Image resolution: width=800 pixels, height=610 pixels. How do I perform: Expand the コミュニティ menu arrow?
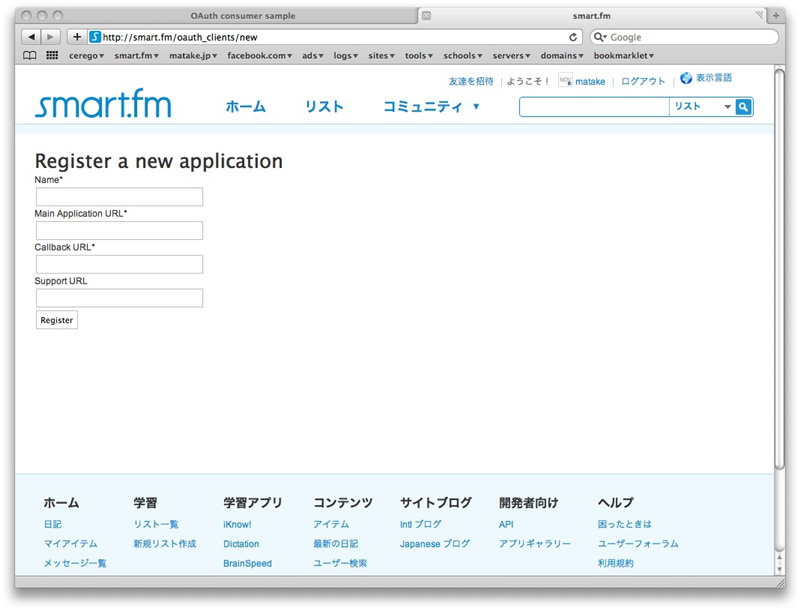(x=476, y=106)
